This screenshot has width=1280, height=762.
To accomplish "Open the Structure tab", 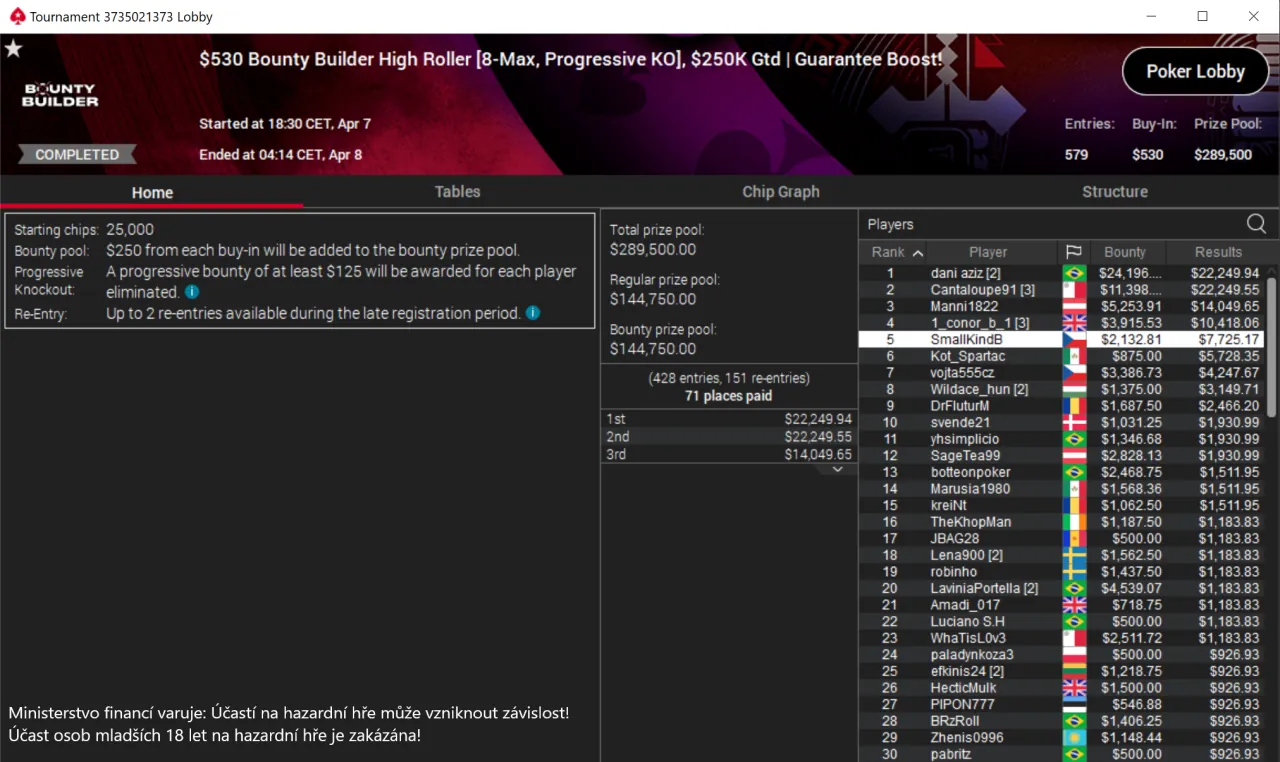I will pos(1115,192).
